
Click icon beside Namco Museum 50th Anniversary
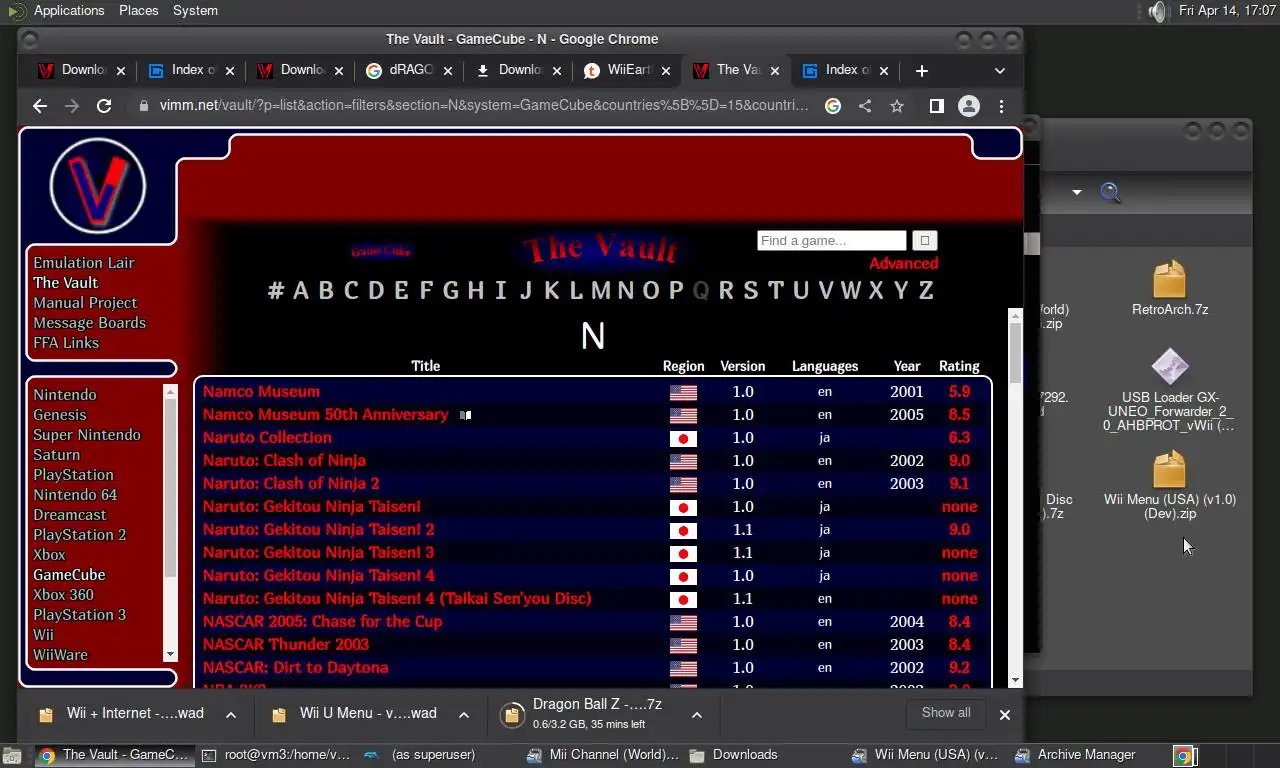coord(465,415)
